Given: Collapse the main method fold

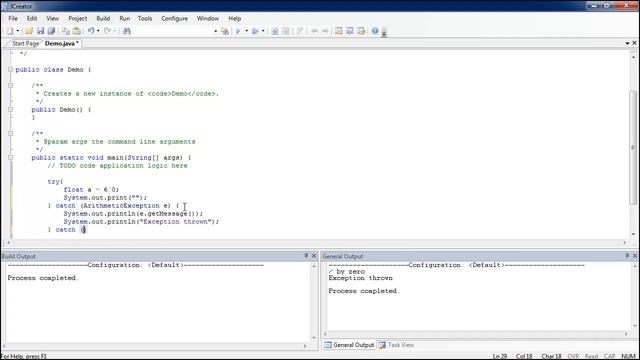Looking at the screenshot, I should pyautogui.click(x=11, y=158).
